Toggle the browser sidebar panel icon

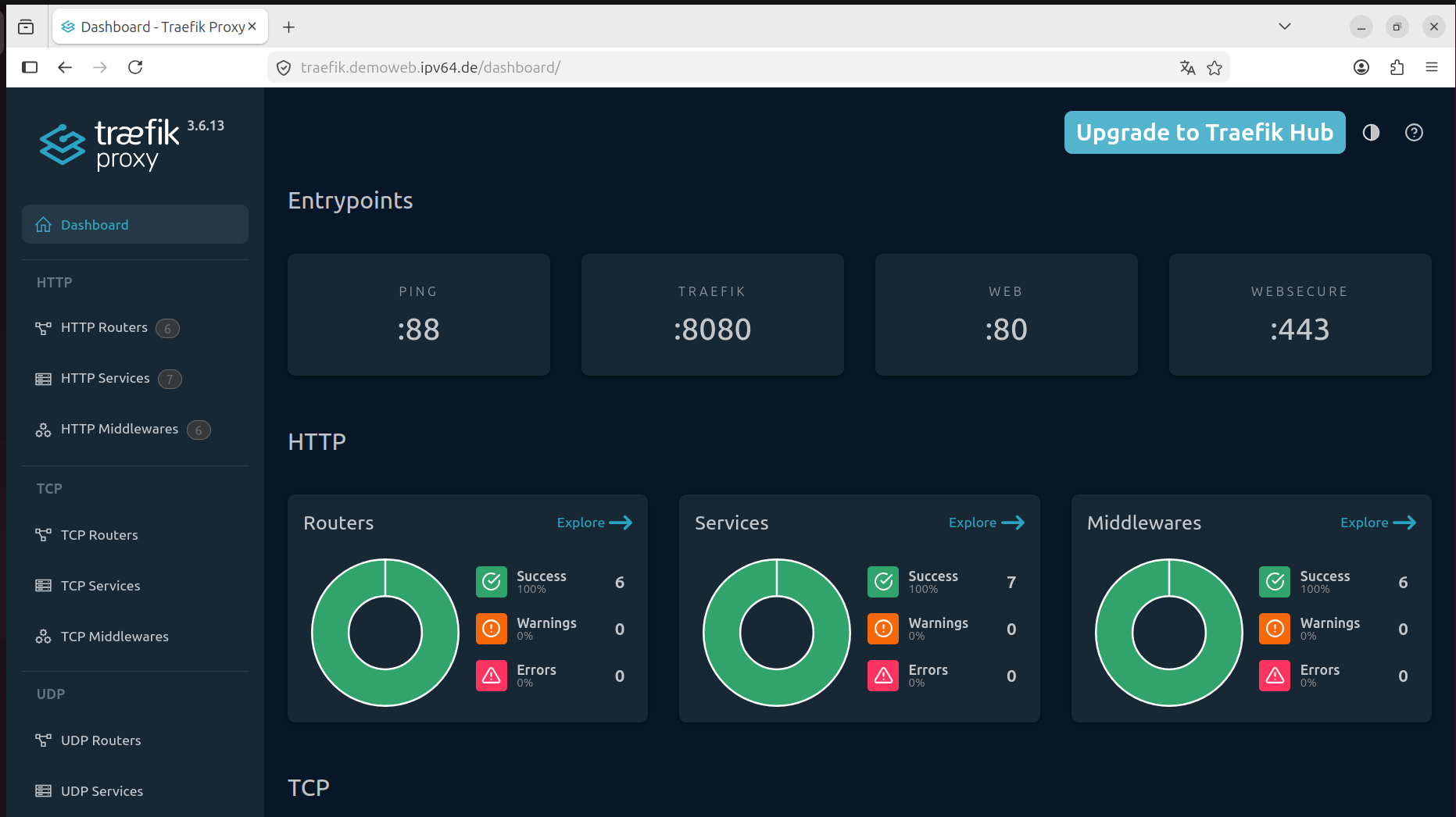30,67
